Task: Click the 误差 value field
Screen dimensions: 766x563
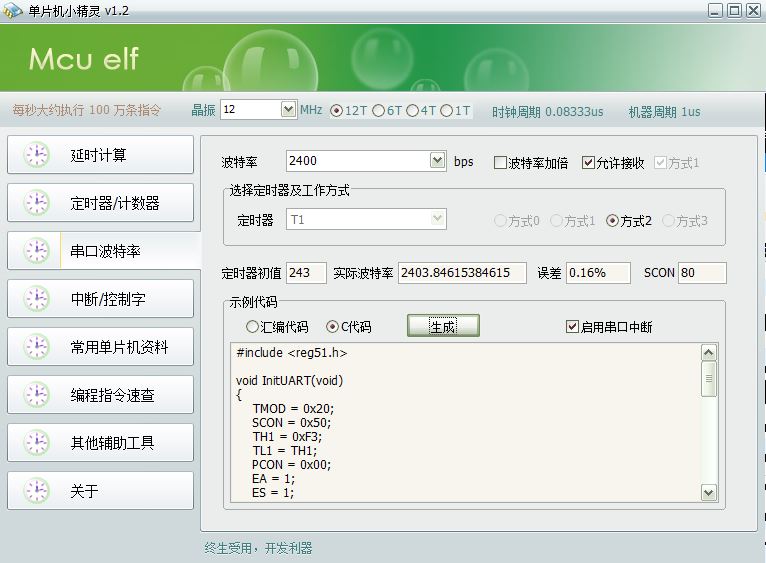Action: tap(598, 273)
